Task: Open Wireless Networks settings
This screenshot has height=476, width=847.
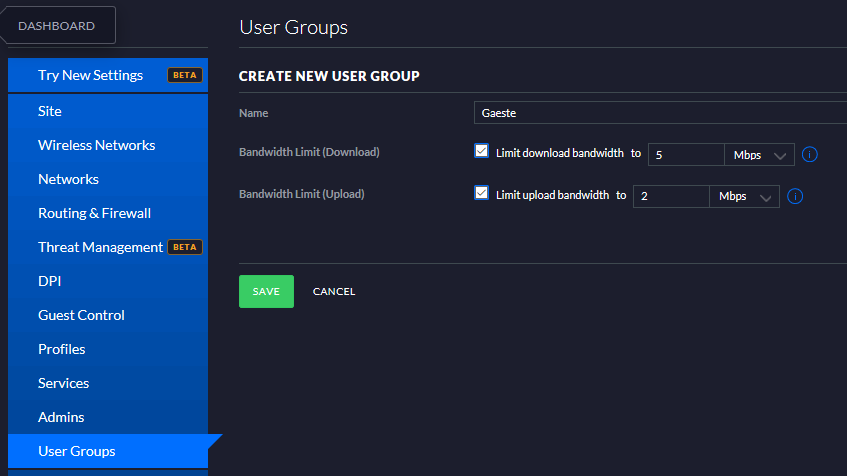Action: (x=108, y=145)
